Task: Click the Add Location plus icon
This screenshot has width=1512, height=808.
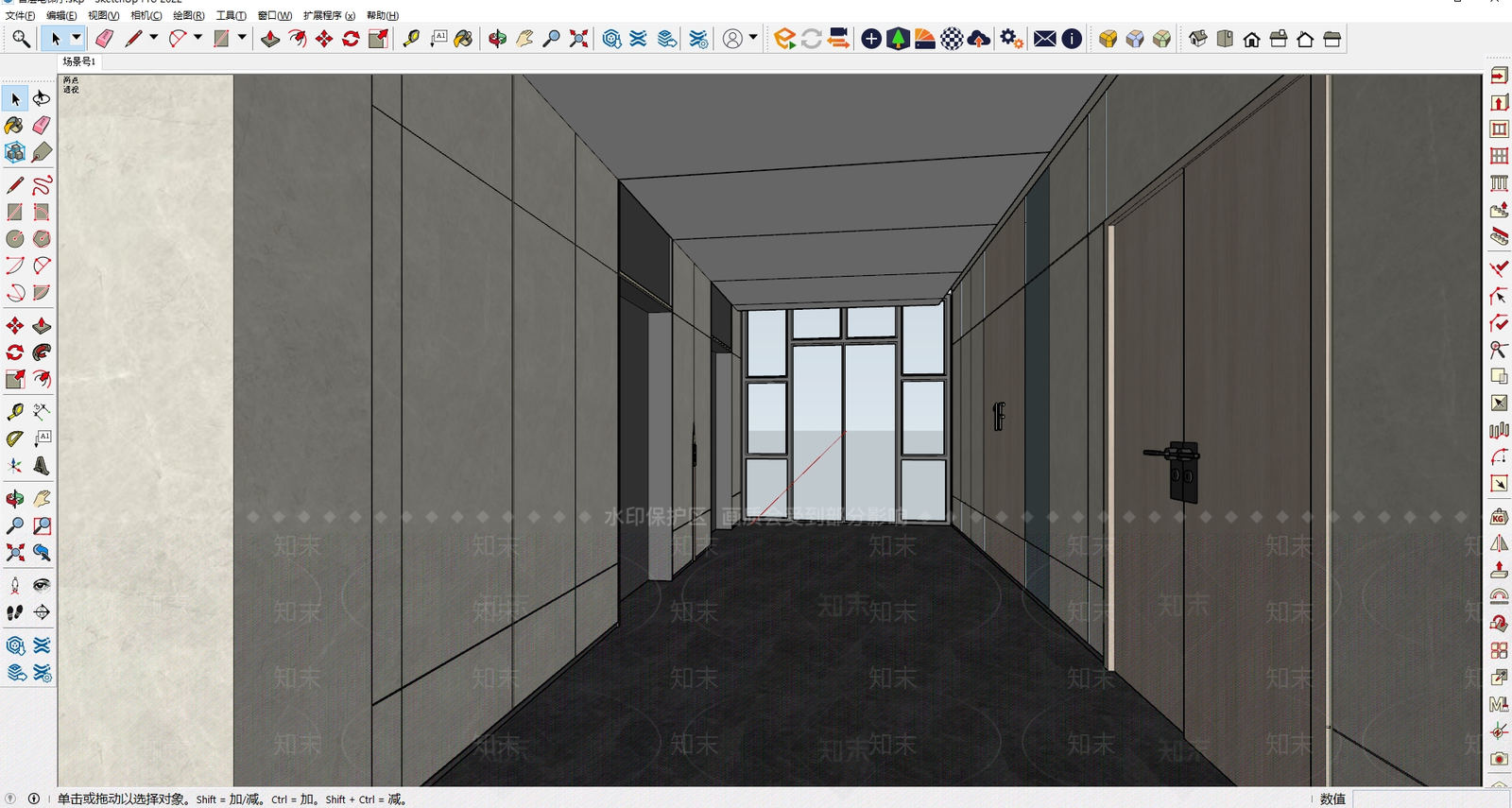Action: click(x=871, y=39)
